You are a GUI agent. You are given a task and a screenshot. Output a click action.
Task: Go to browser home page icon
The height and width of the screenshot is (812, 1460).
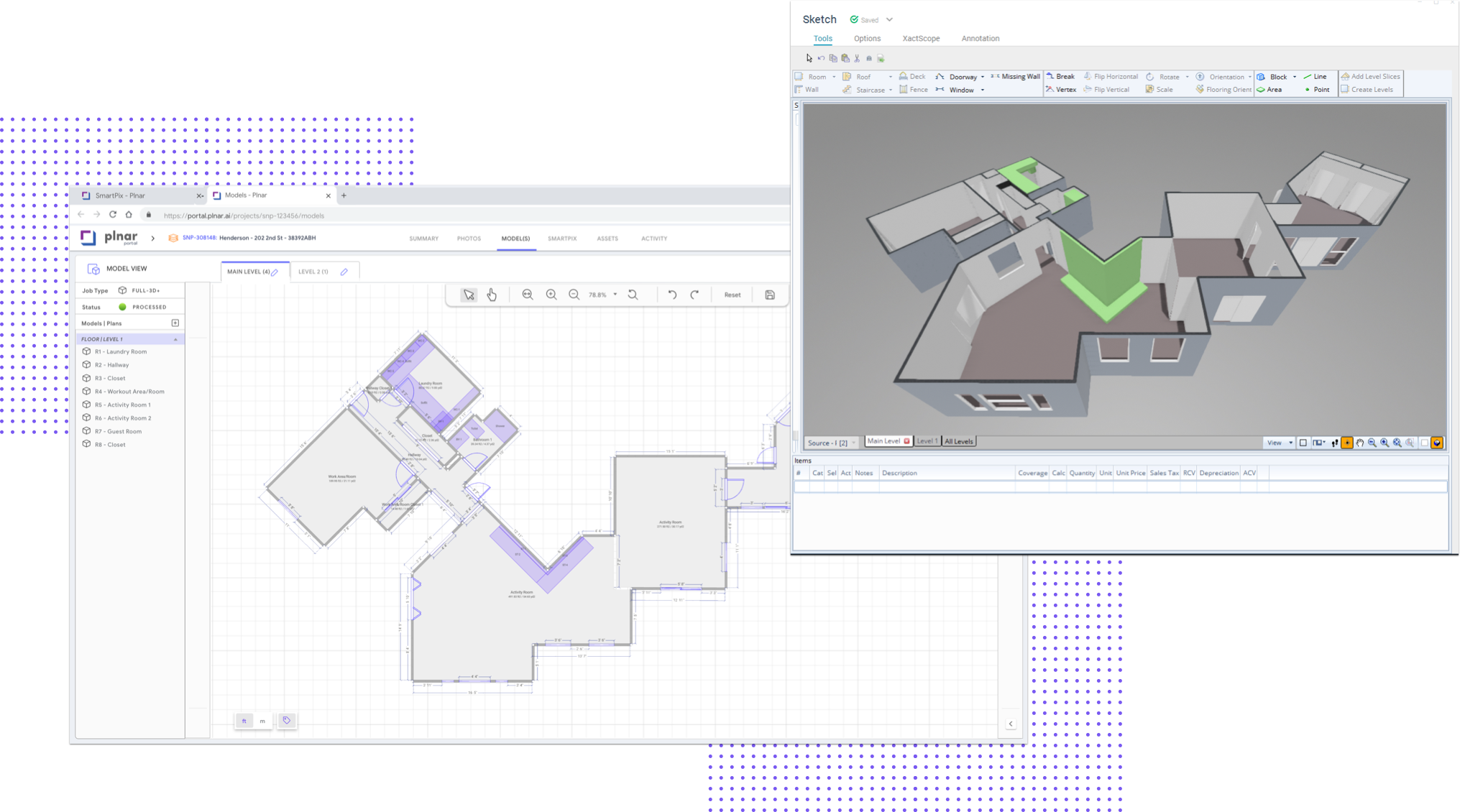click(129, 215)
